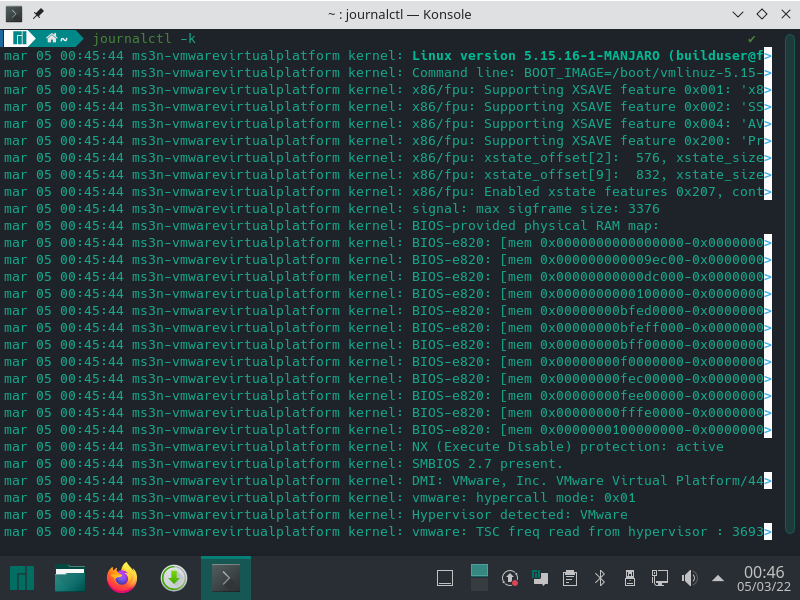Open the digital clock showing 00:46
800x600 pixels.
pos(764,579)
